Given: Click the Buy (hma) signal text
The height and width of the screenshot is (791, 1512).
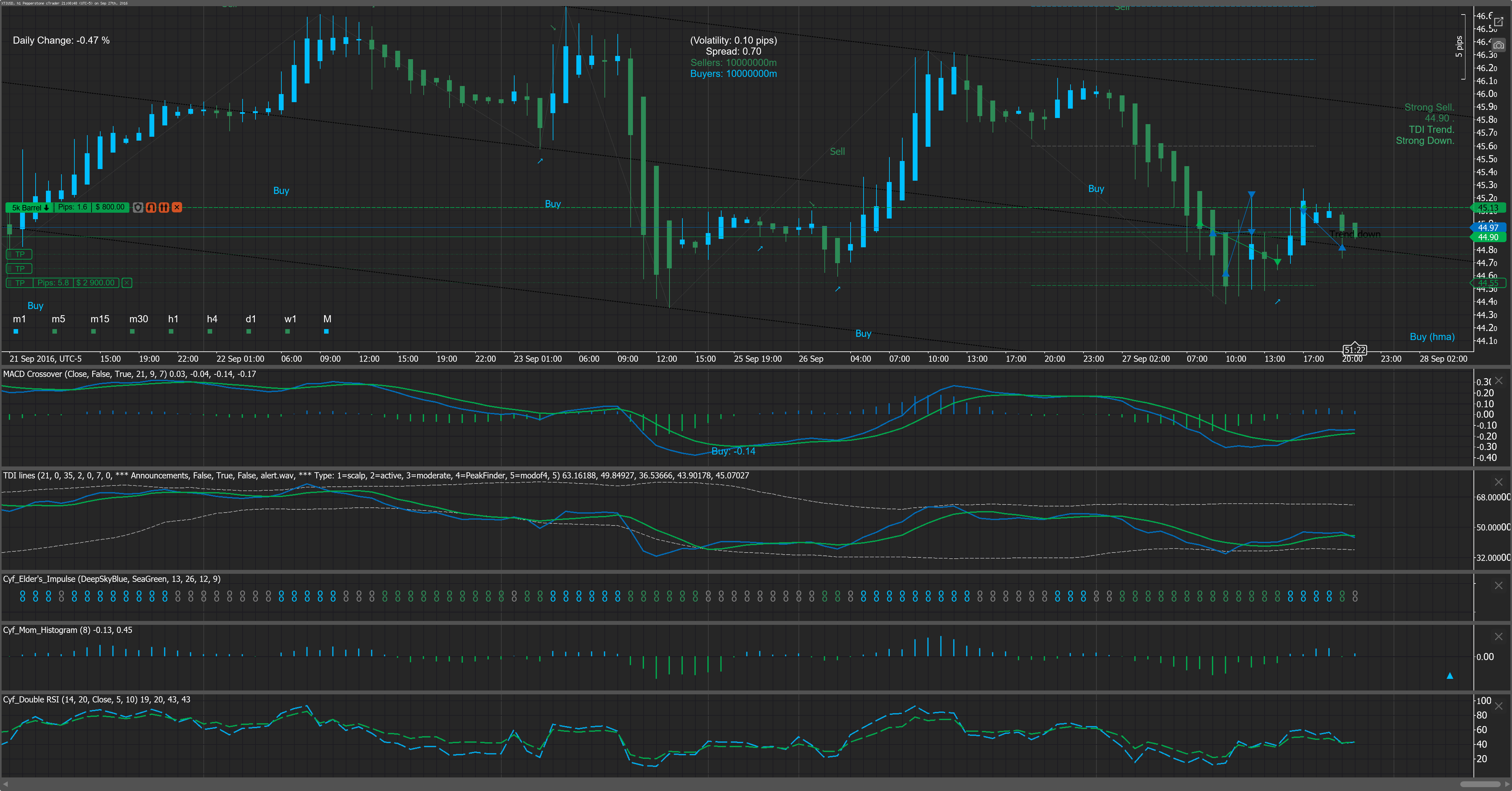Looking at the screenshot, I should (x=1432, y=337).
